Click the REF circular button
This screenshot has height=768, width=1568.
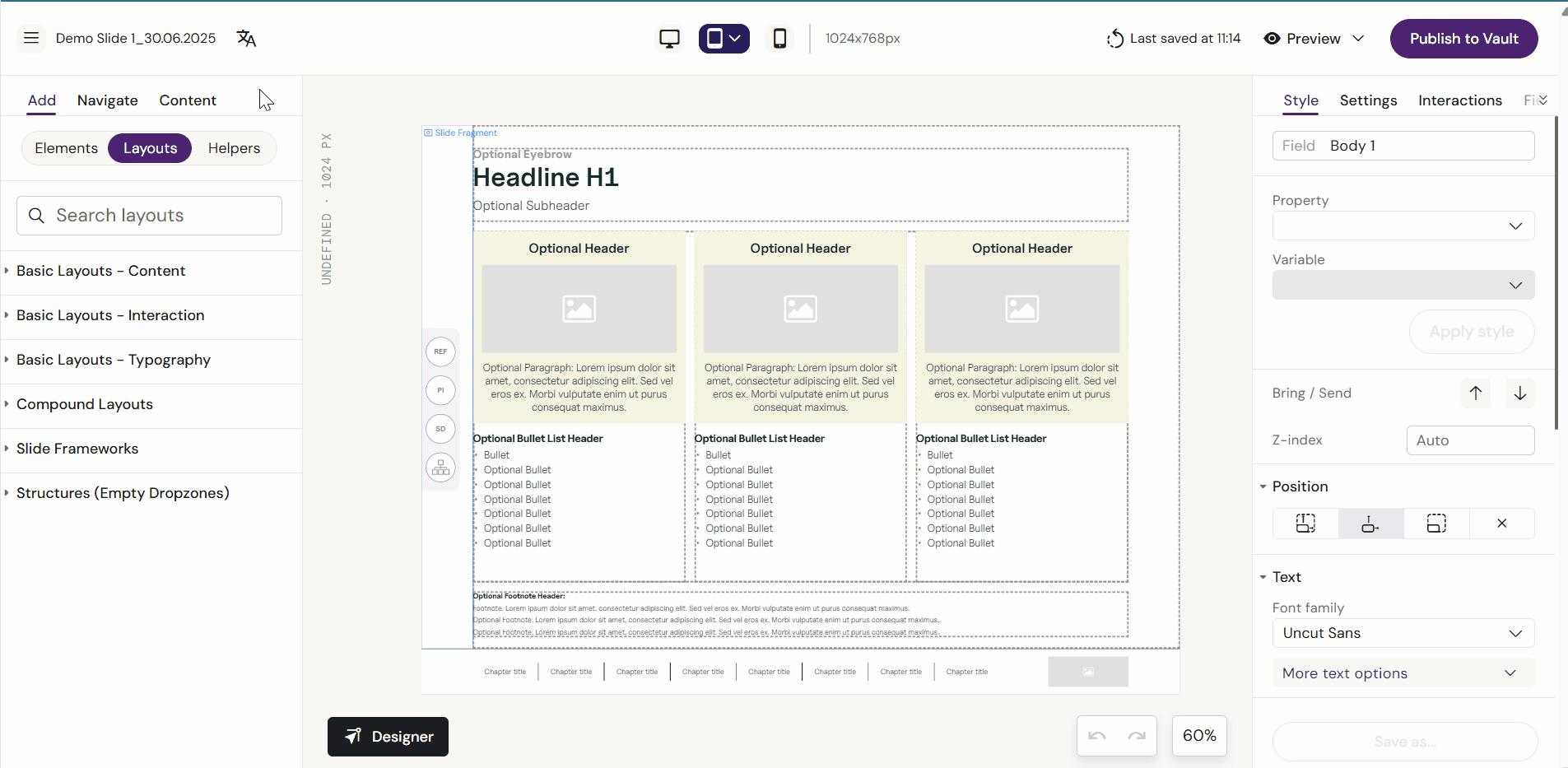[440, 351]
